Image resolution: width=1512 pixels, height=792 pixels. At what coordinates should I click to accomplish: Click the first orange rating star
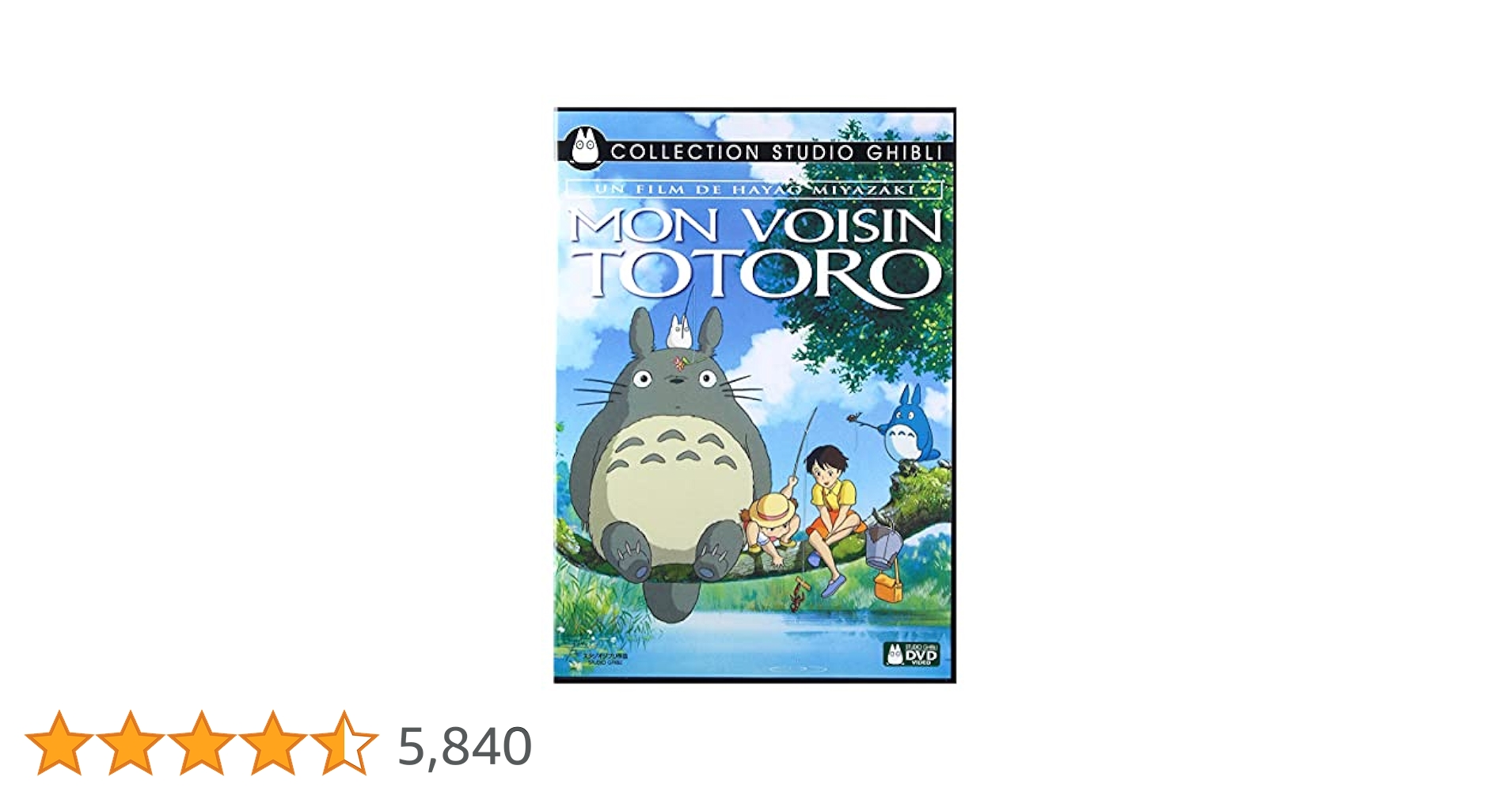(x=59, y=743)
